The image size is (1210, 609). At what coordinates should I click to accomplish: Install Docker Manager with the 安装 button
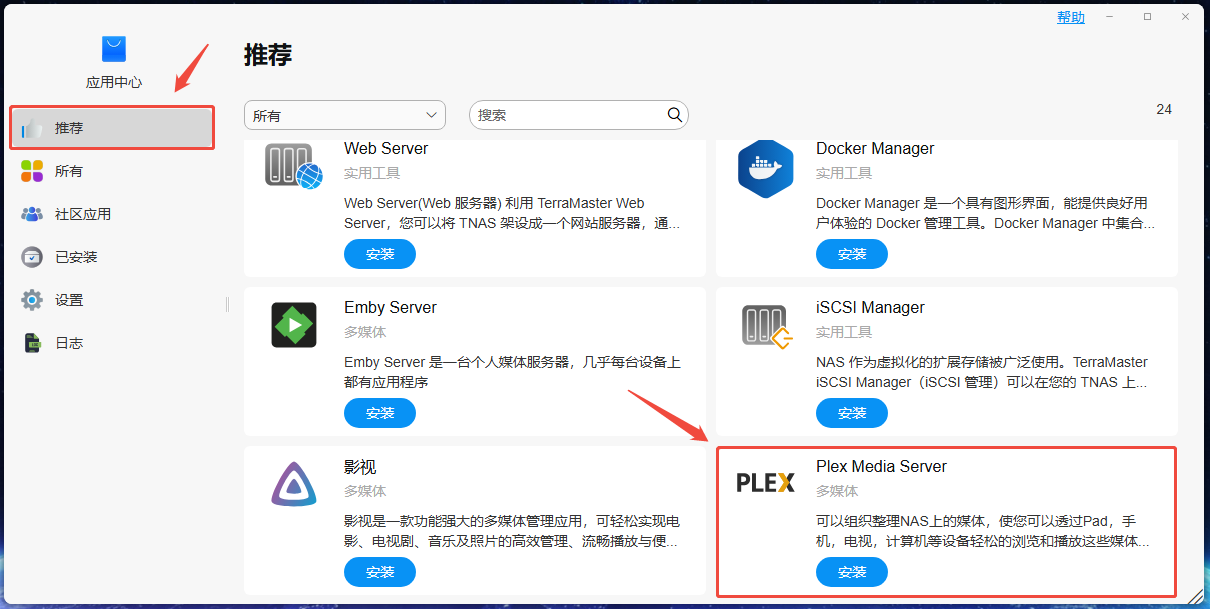[x=852, y=254]
